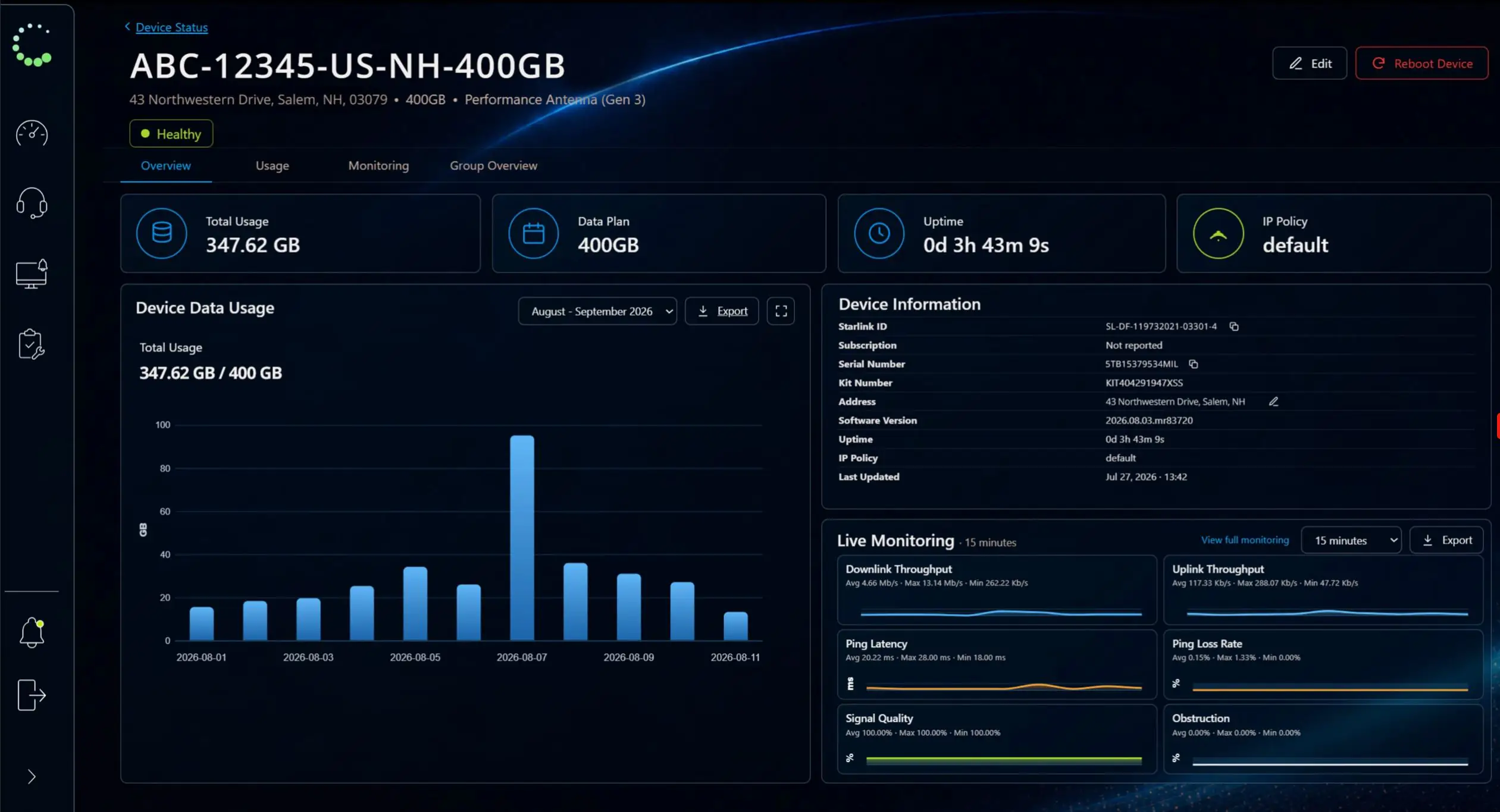
Task: Edit the device address pencil icon
Action: coord(1273,402)
